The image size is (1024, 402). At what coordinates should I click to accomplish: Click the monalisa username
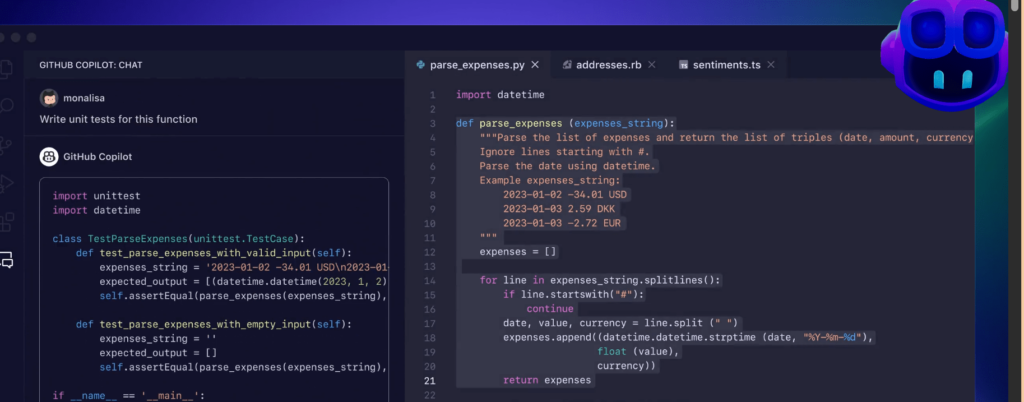point(84,98)
